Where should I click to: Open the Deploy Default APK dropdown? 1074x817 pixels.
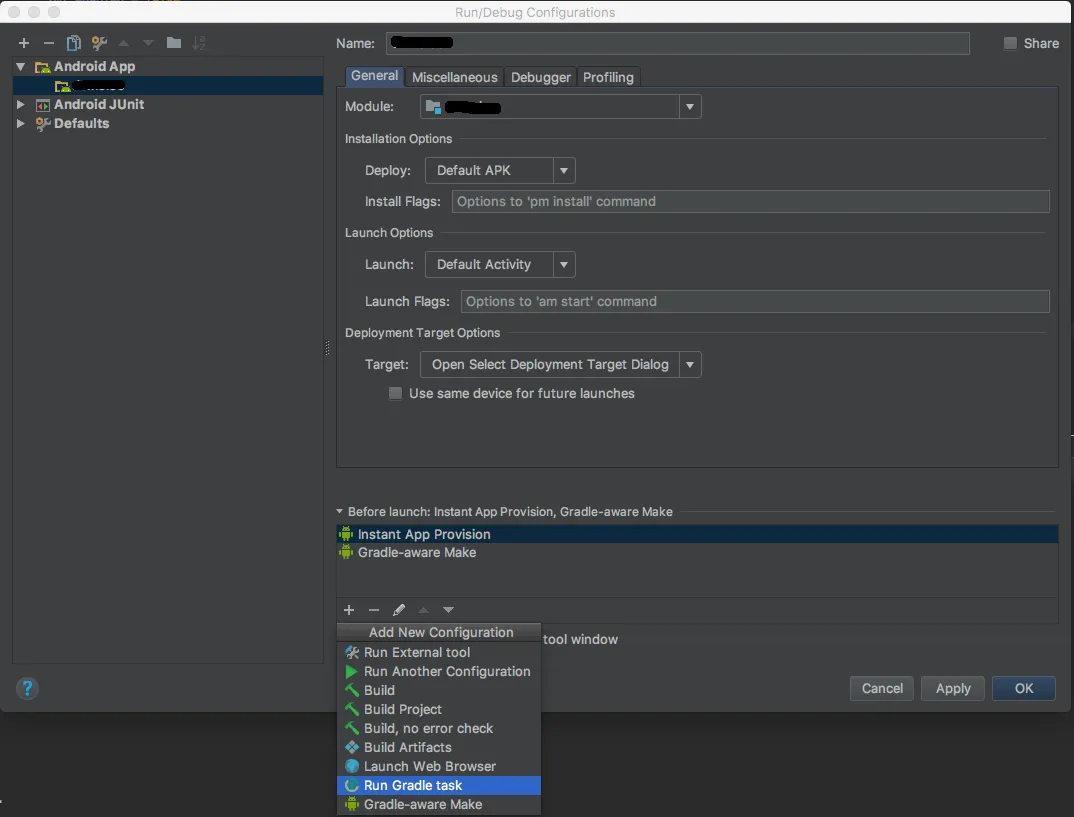pyautogui.click(x=564, y=171)
